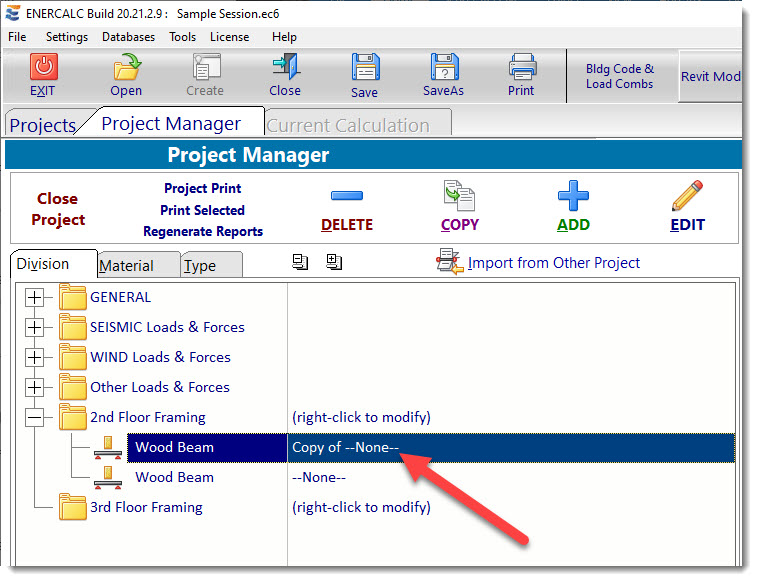Image resolution: width=757 pixels, height=581 pixels.
Task: Edit the selection with the pencil icon
Action: tap(687, 195)
